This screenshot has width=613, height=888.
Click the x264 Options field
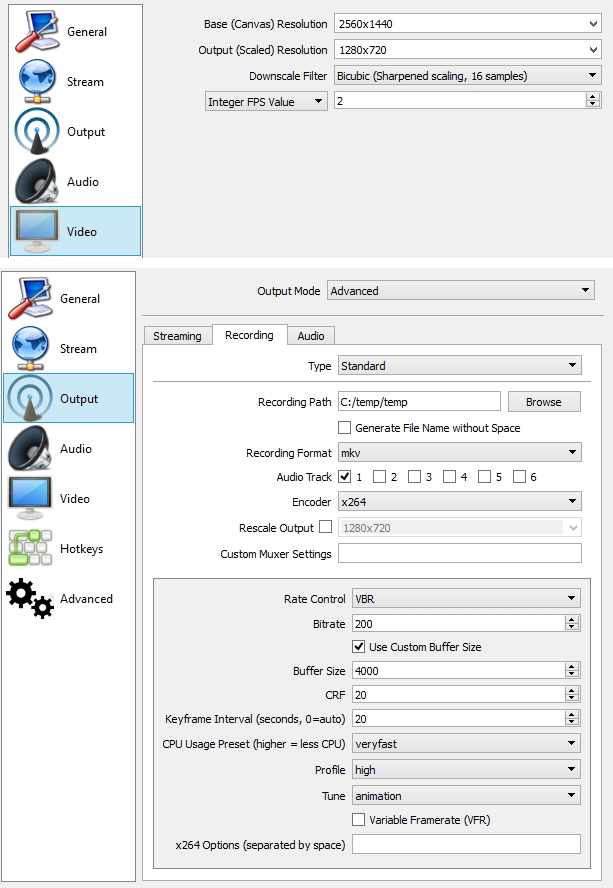tap(466, 844)
